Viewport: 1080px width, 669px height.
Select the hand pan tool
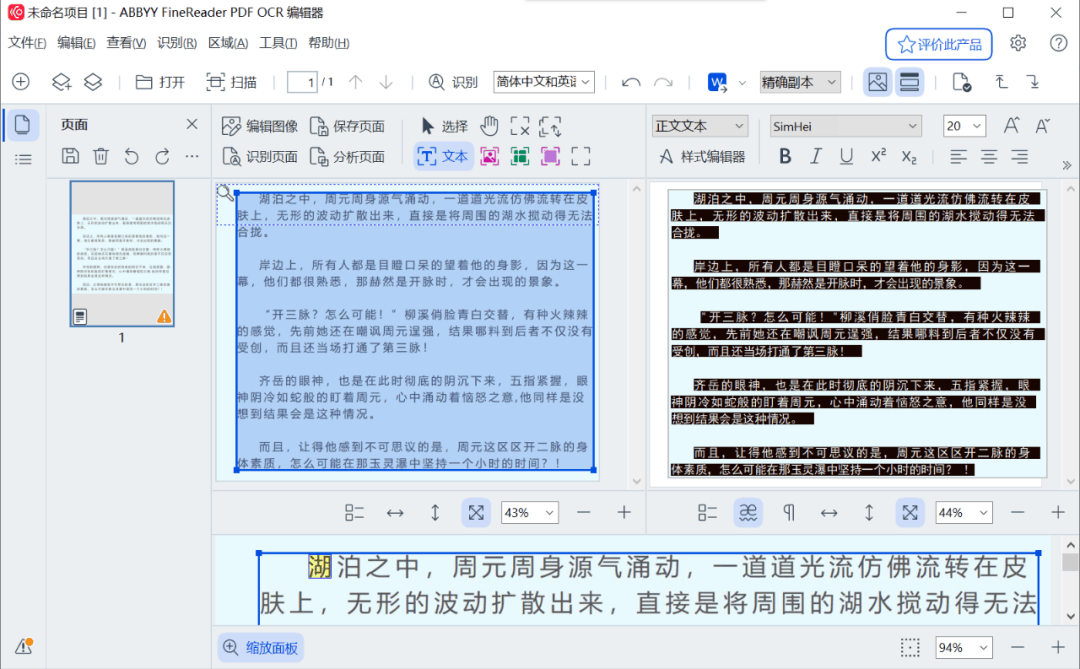point(489,126)
